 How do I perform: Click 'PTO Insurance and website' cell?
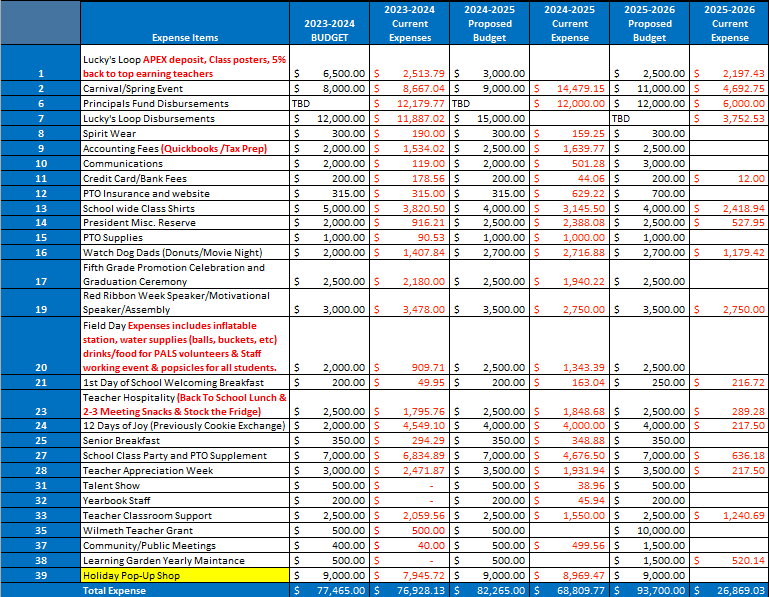click(185, 193)
